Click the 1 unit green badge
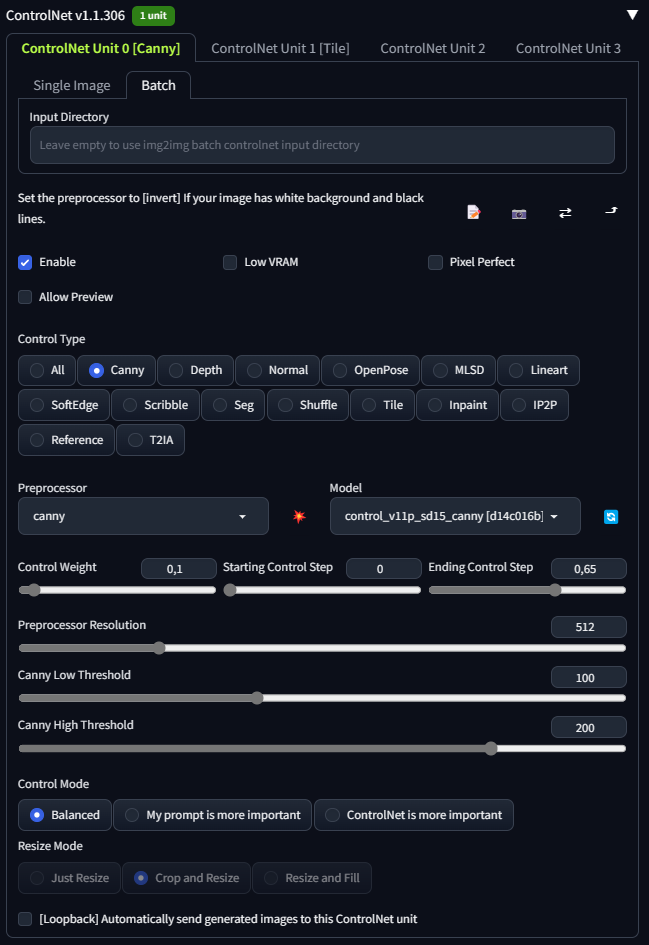Viewport: 649px width, 945px height. click(154, 16)
